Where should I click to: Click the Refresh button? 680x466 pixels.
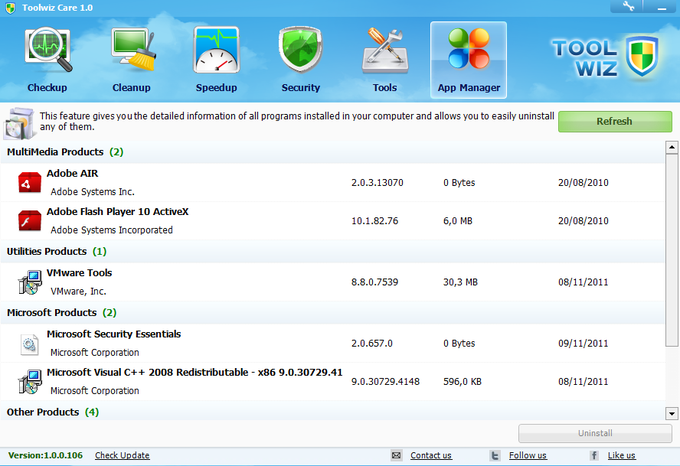pos(615,121)
